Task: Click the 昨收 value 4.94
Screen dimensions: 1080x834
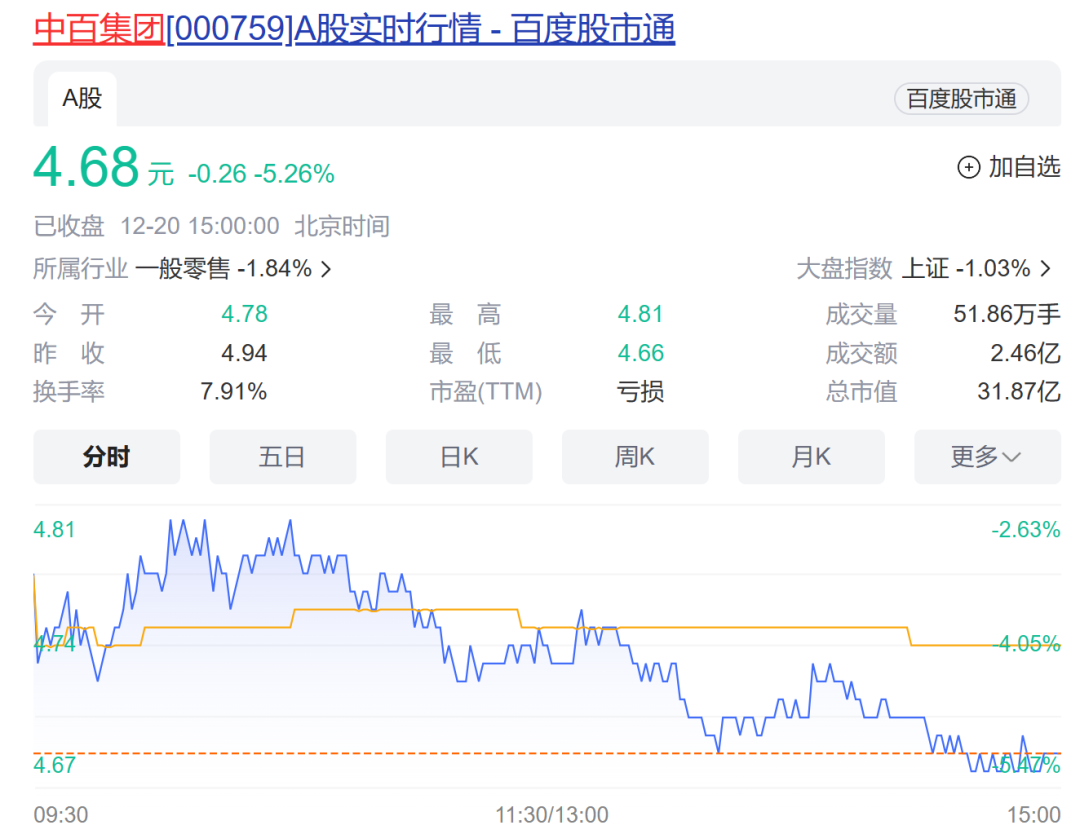Action: 244,353
